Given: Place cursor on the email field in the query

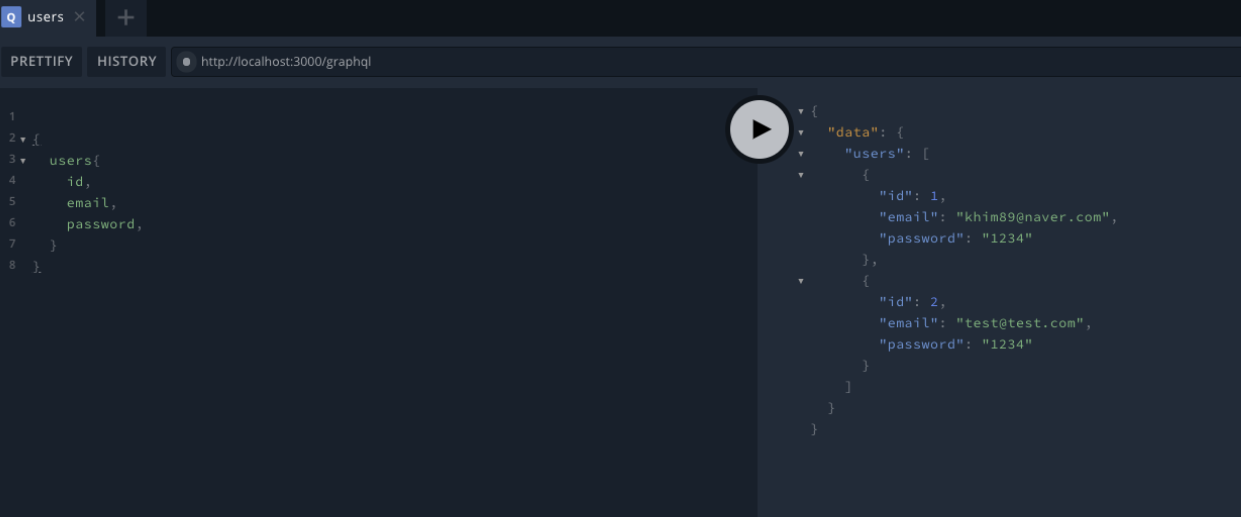Looking at the screenshot, I should 88,203.
